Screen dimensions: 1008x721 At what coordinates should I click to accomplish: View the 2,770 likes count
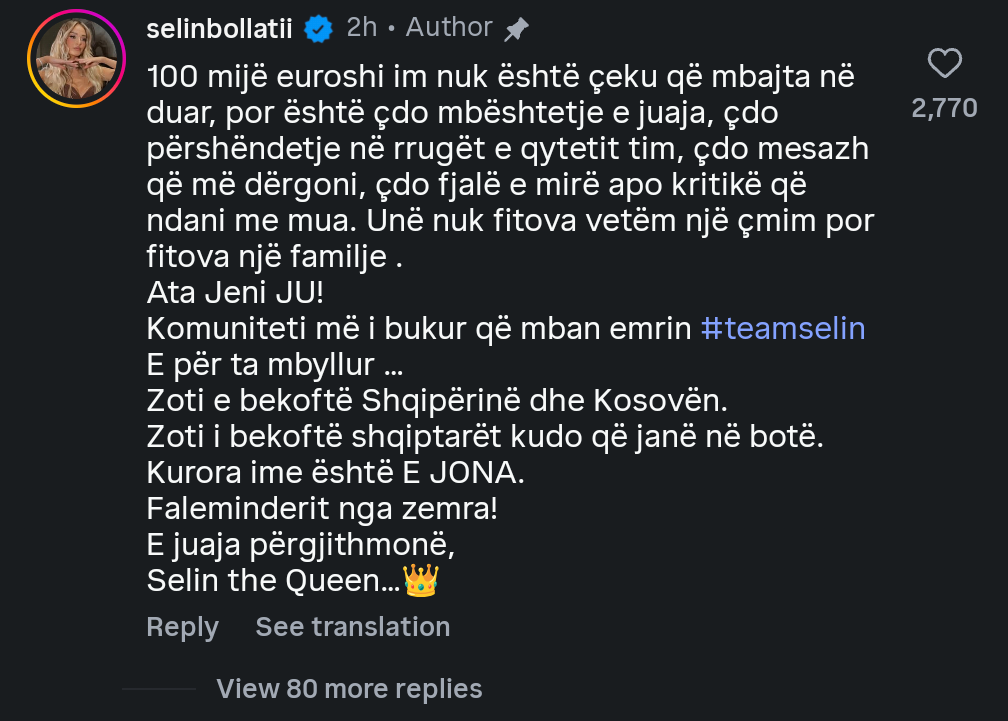[x=944, y=108]
